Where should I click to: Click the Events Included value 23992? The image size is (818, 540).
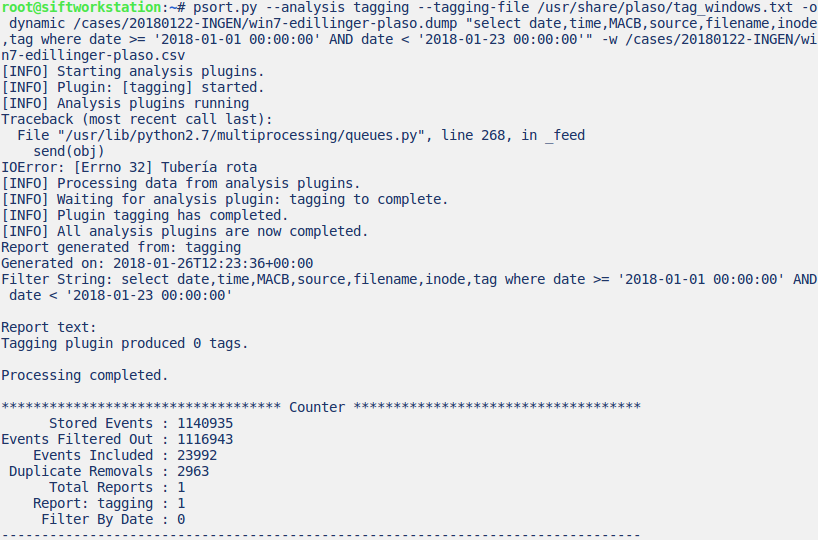click(197, 455)
